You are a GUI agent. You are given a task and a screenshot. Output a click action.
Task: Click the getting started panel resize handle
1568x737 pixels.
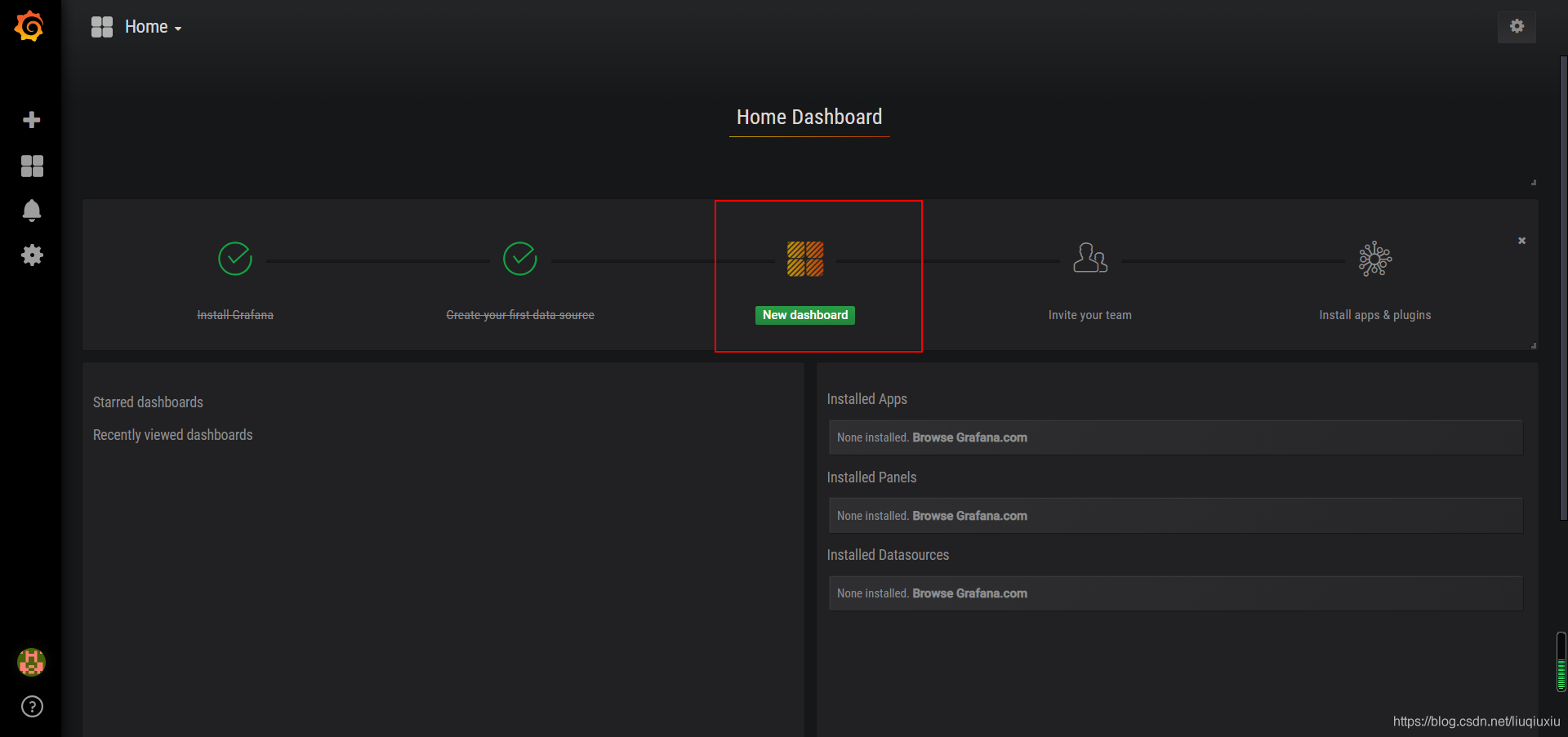point(1534,345)
